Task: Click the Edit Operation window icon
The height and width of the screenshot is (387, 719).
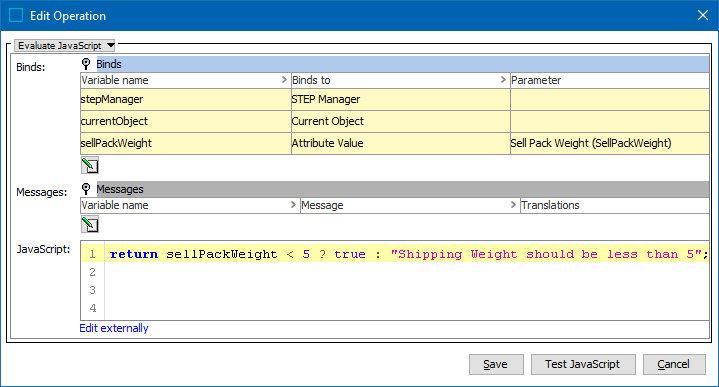Action: click(16, 16)
